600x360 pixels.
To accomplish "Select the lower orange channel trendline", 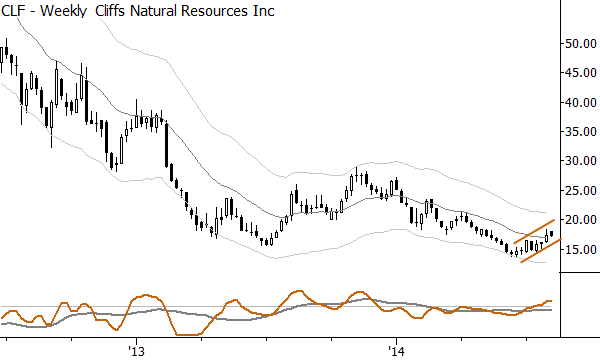I will [x=541, y=251].
